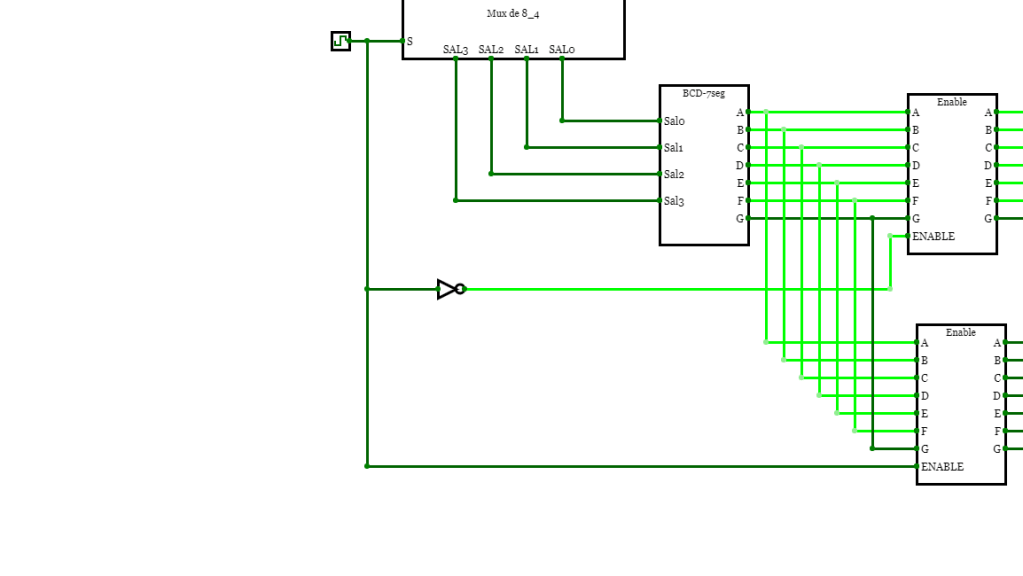The height and width of the screenshot is (576, 1023).
Task: Toggle the clock input component
Action: point(341,41)
